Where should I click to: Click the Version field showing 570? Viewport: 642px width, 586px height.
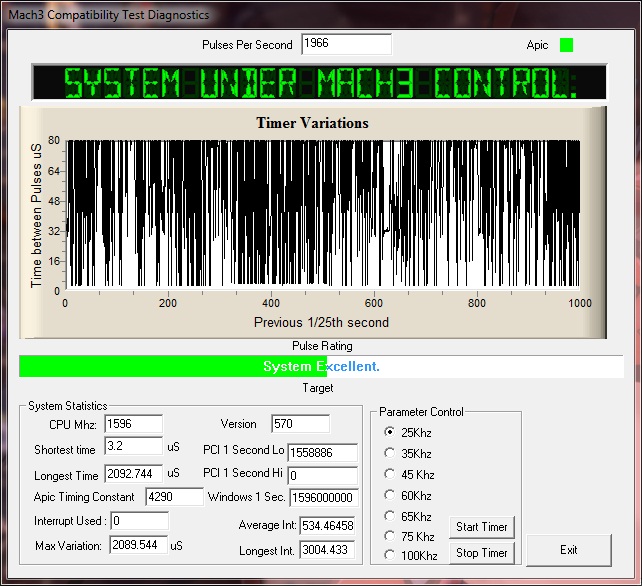[x=301, y=423]
